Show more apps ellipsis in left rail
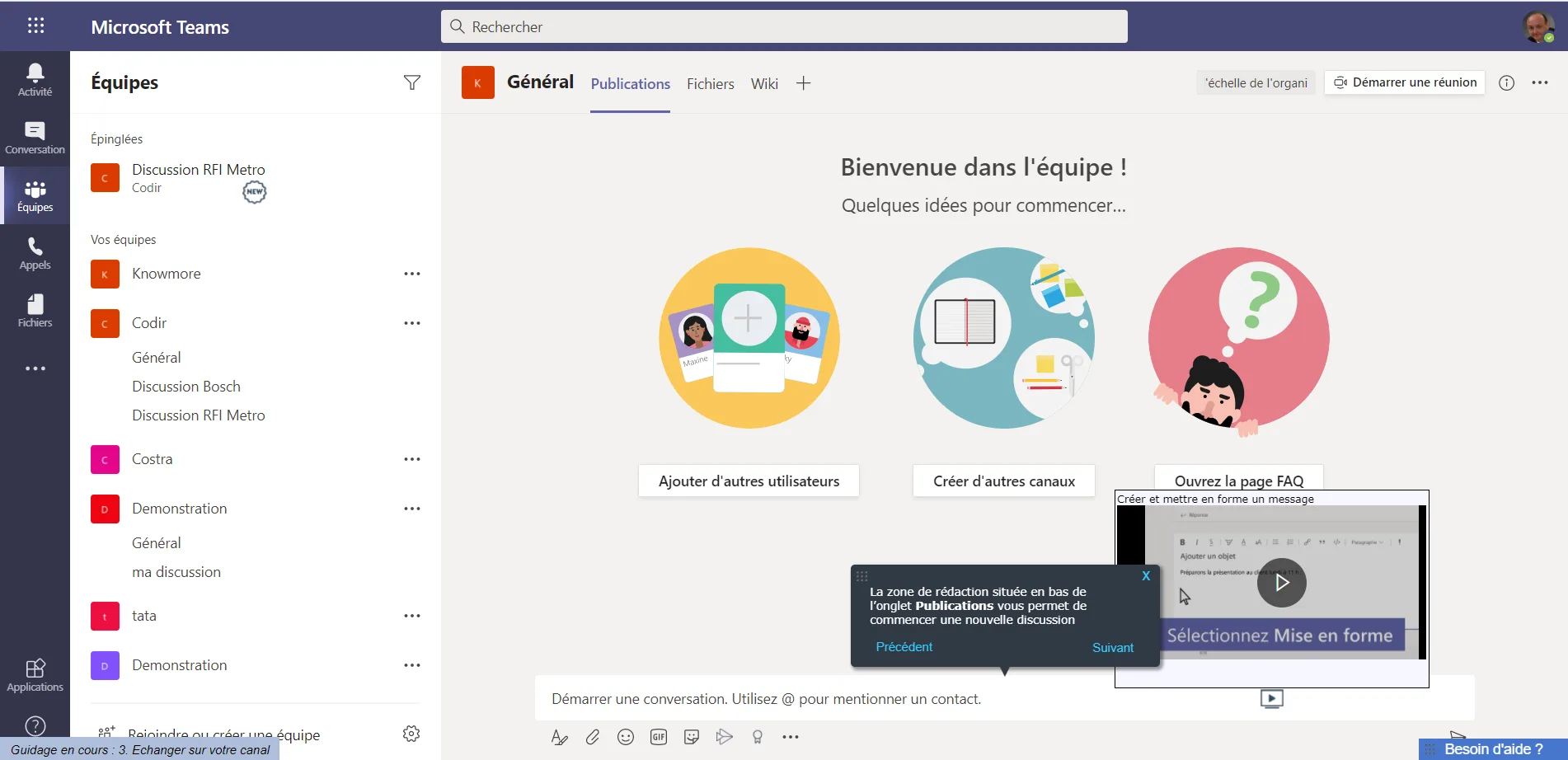The image size is (1568, 760). [x=35, y=368]
